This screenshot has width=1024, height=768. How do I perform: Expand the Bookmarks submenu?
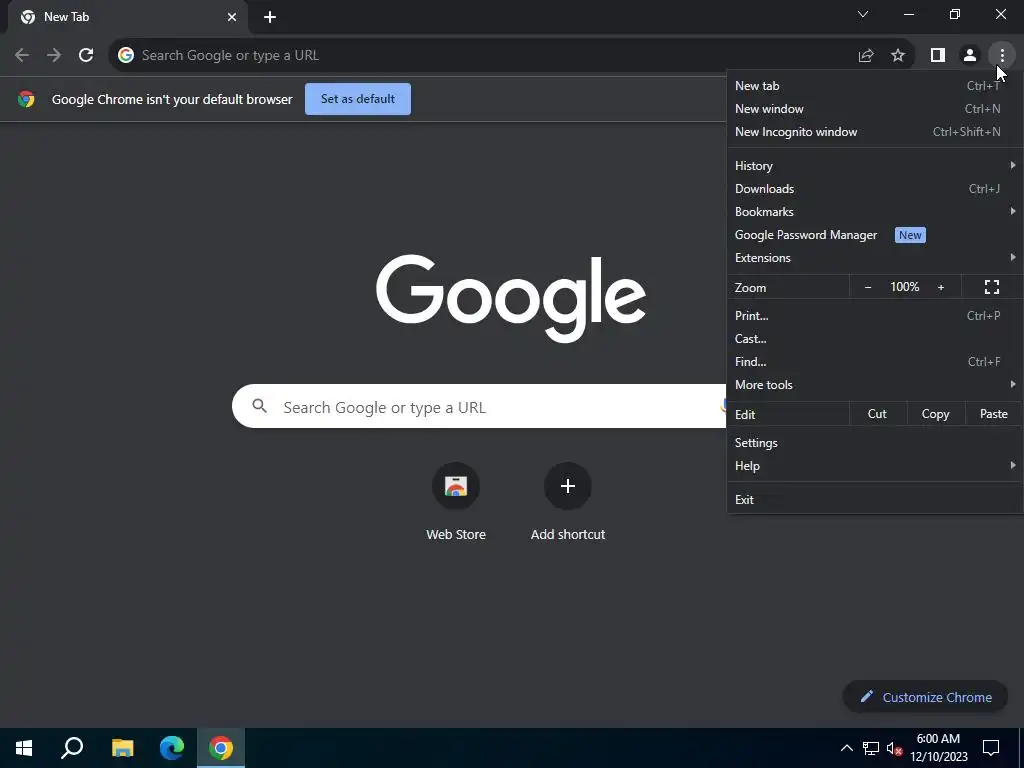coord(875,212)
